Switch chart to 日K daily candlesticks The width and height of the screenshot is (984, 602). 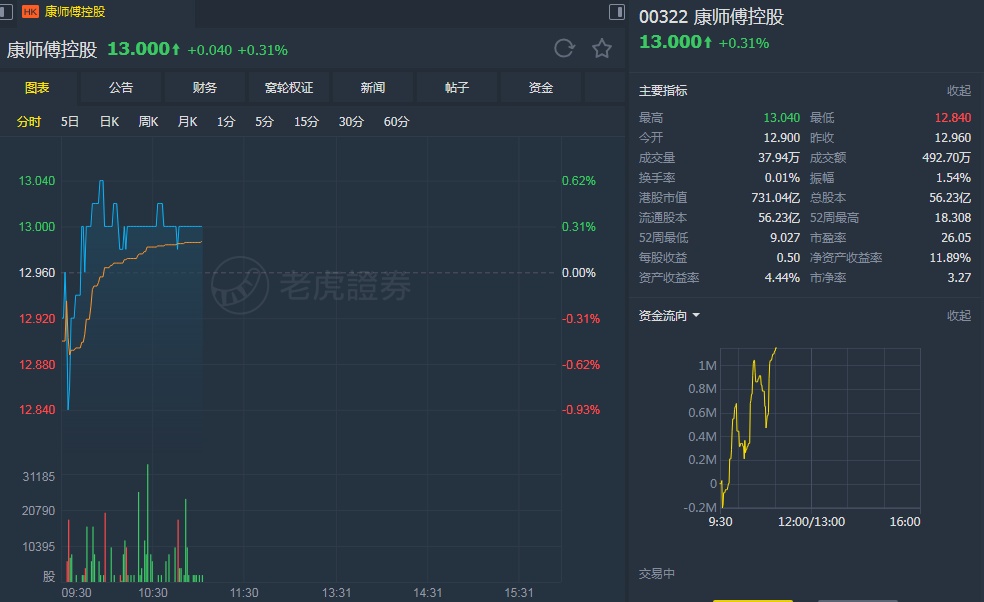109,122
